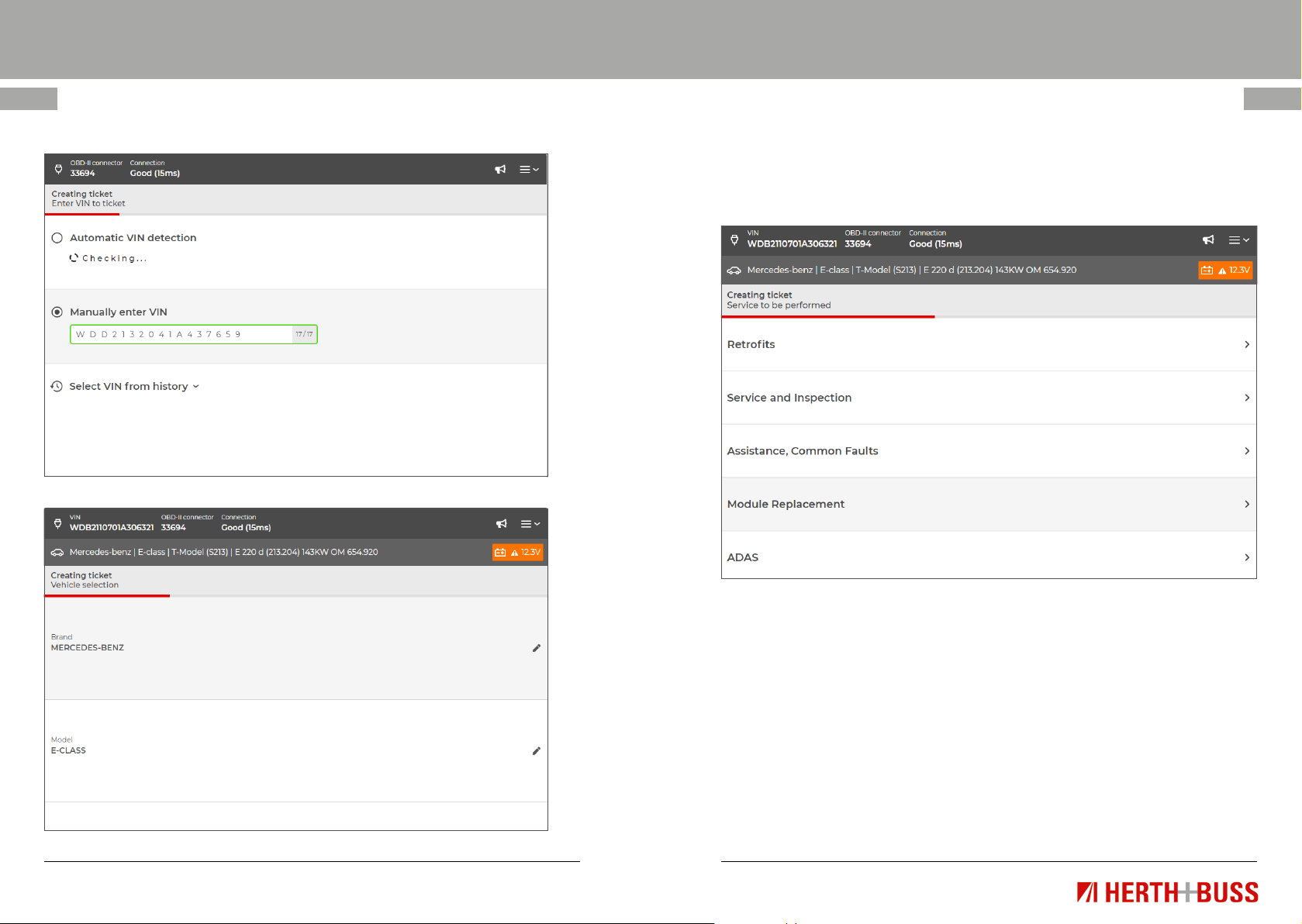
Task: Select Manually enter VIN radio button
Action: (x=57, y=312)
